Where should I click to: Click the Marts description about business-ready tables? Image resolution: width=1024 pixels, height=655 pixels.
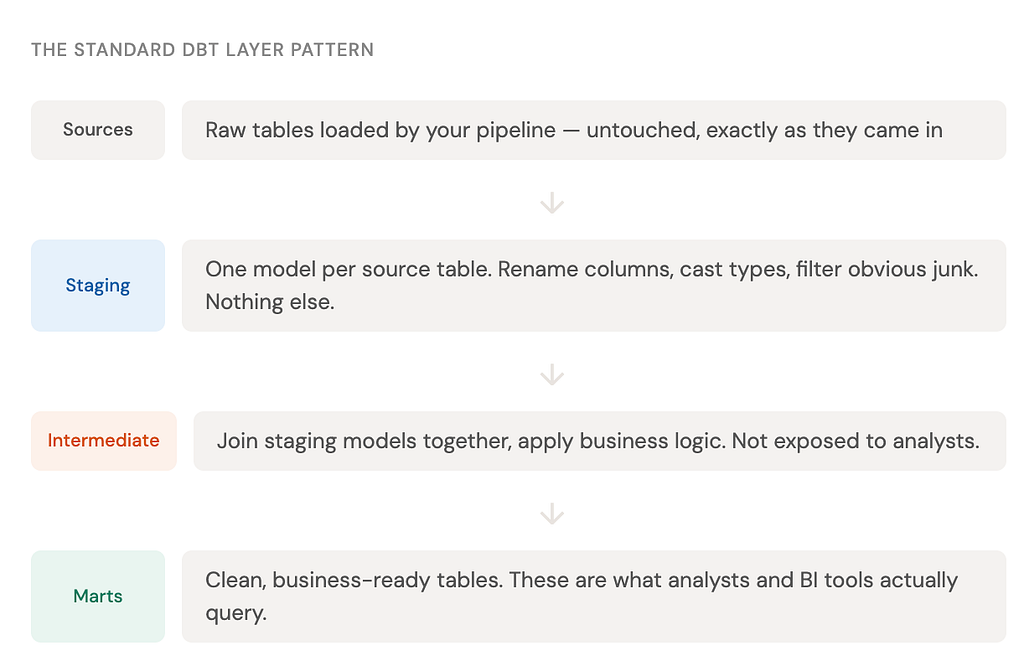(594, 596)
